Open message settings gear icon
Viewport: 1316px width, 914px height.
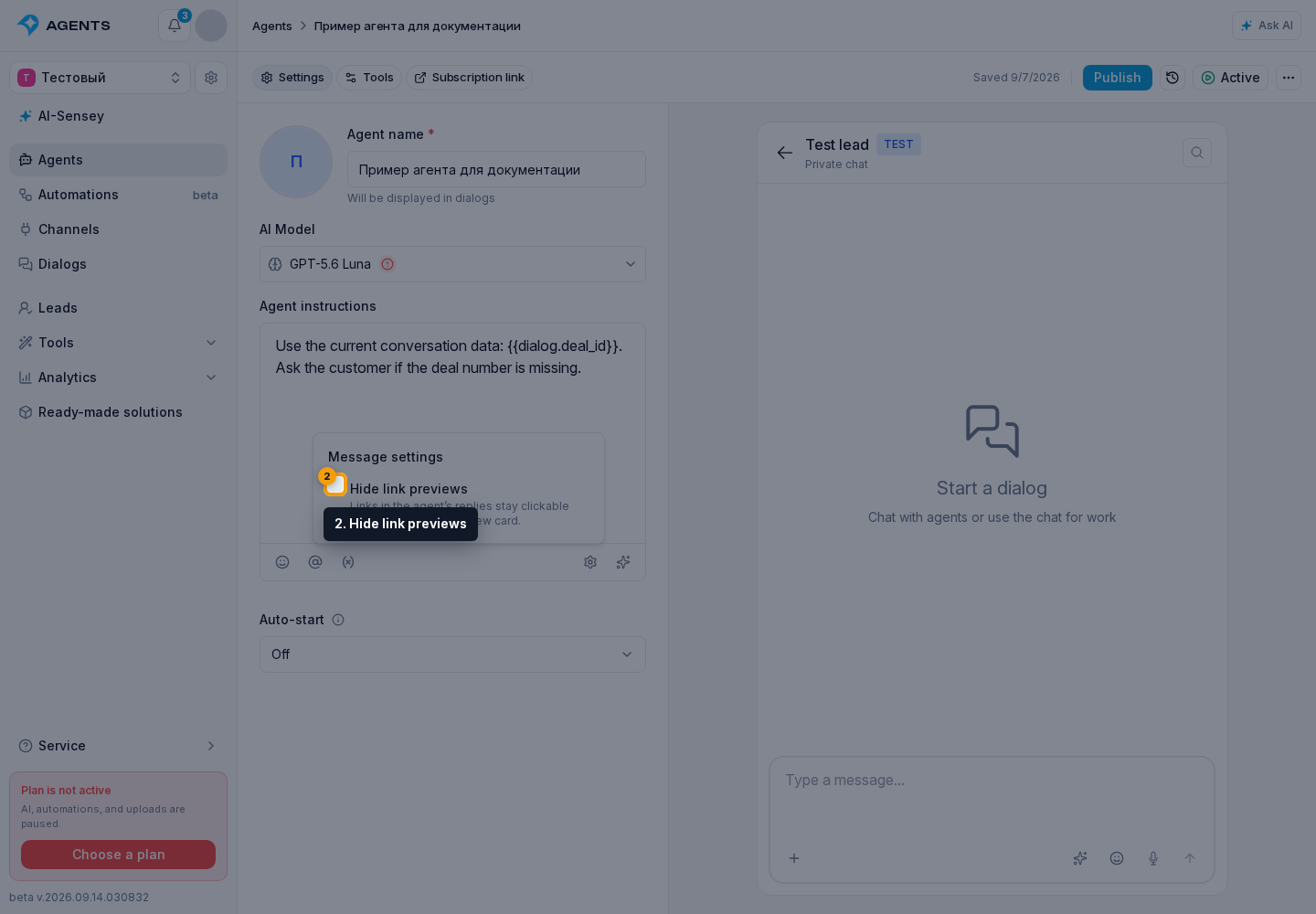pyautogui.click(x=590, y=562)
